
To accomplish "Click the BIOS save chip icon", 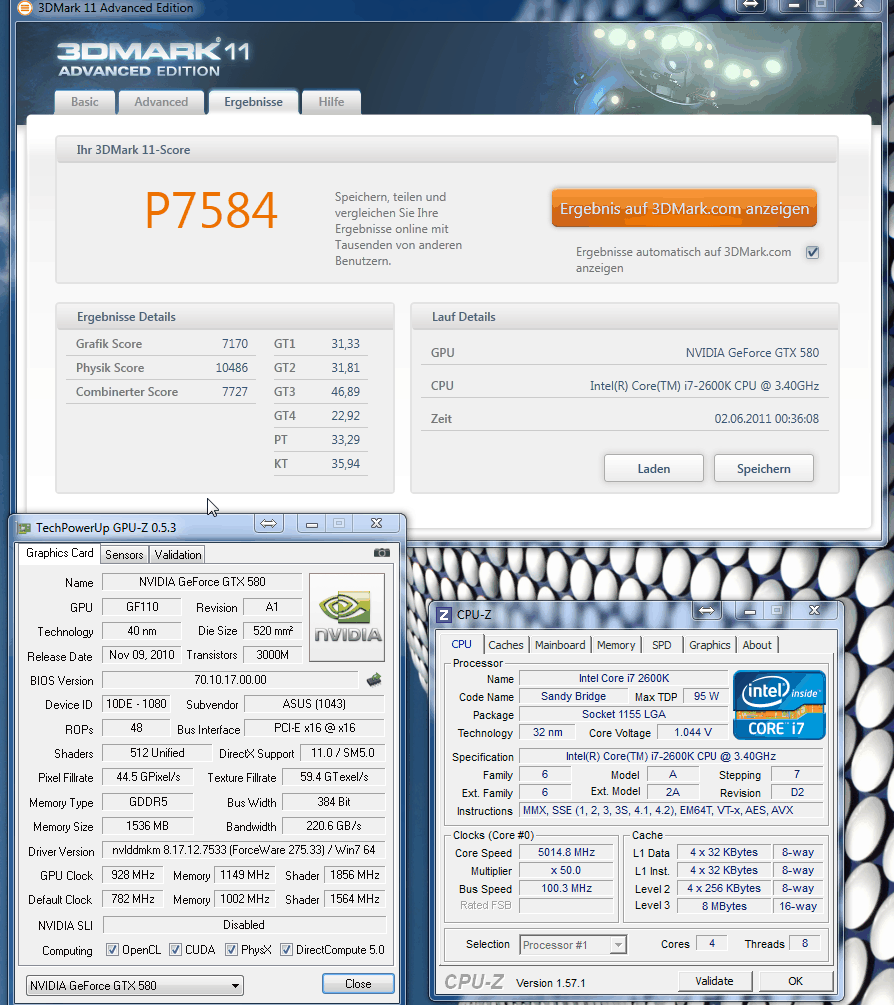I will 374,680.
